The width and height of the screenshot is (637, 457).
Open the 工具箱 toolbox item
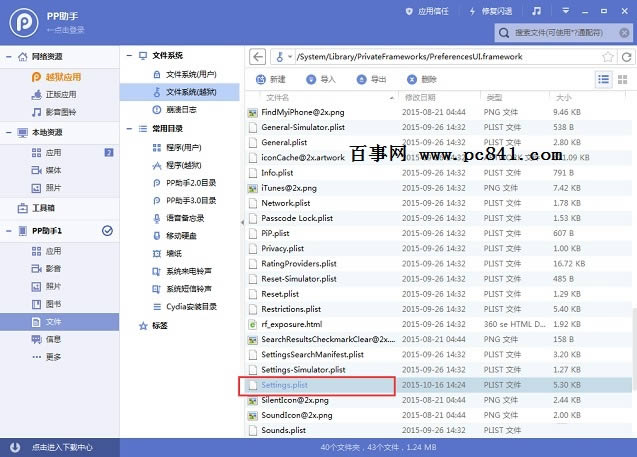coord(36,208)
